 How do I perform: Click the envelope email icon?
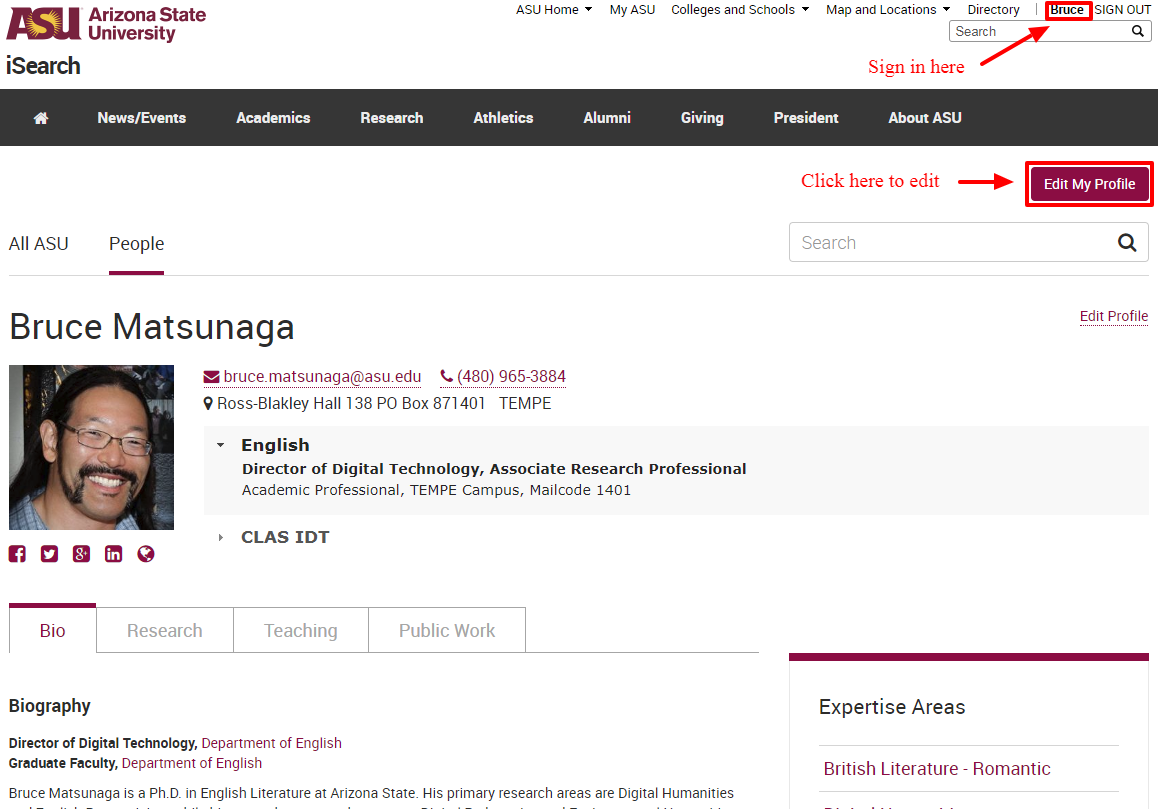211,377
